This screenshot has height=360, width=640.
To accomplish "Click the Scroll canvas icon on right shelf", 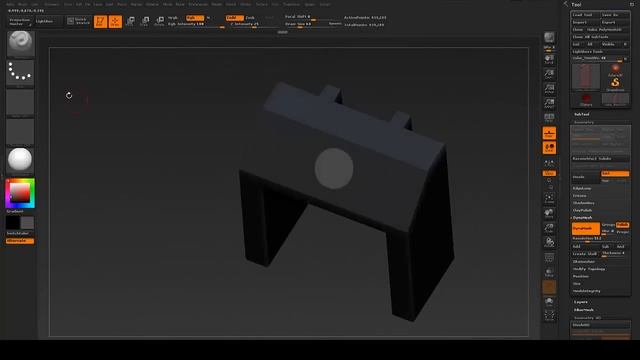I will (x=549, y=60).
